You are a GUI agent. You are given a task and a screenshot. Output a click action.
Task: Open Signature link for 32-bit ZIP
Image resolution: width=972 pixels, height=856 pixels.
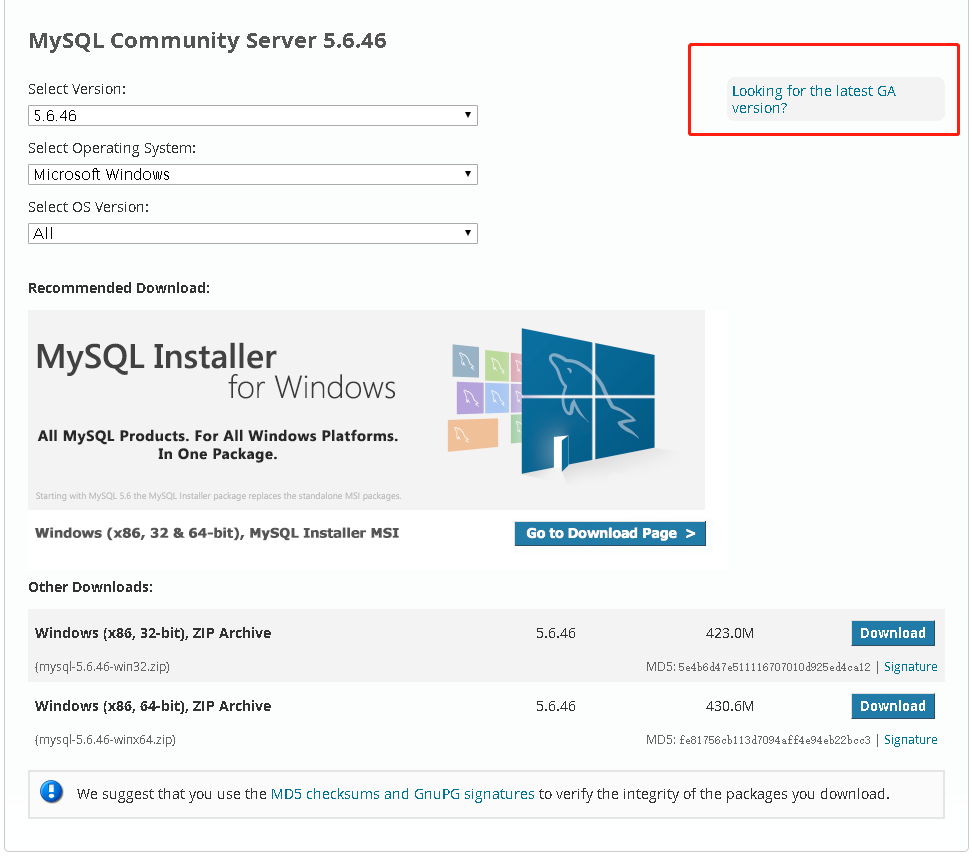tap(910, 667)
